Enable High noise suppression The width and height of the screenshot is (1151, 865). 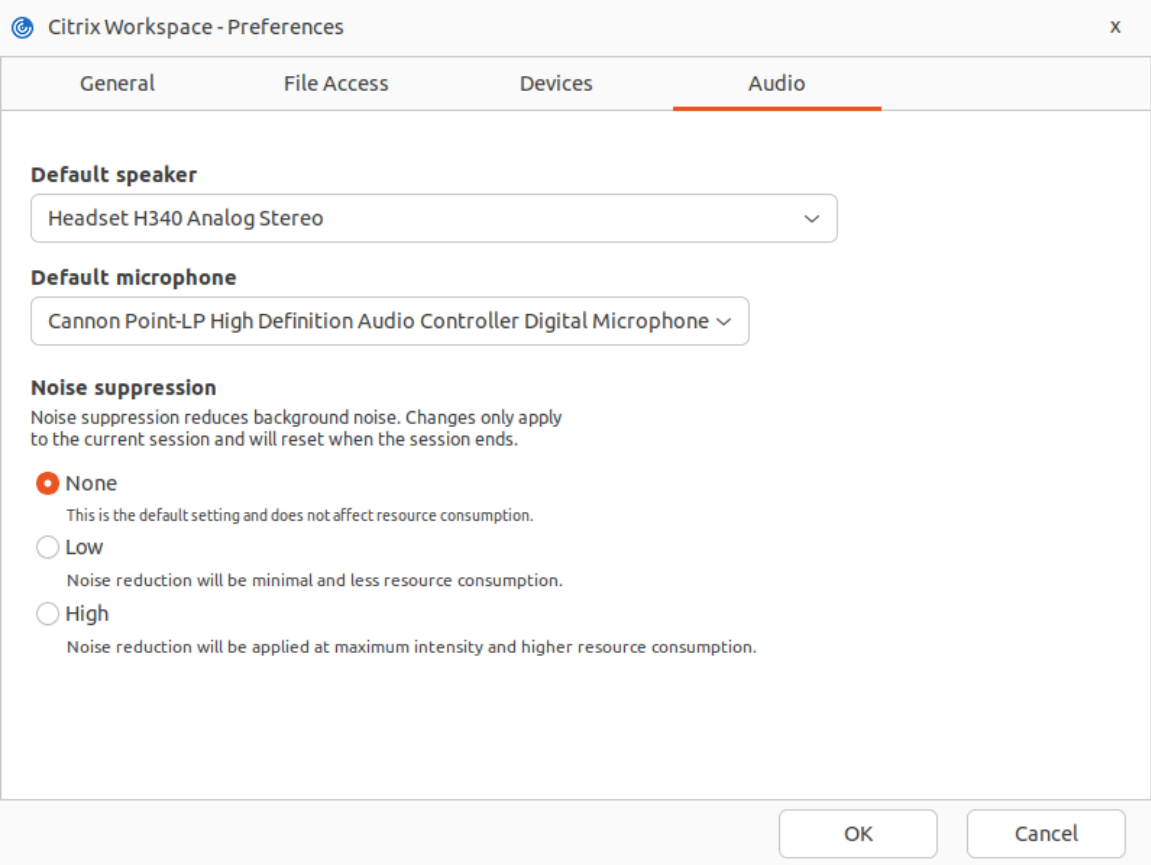pyautogui.click(x=47, y=614)
